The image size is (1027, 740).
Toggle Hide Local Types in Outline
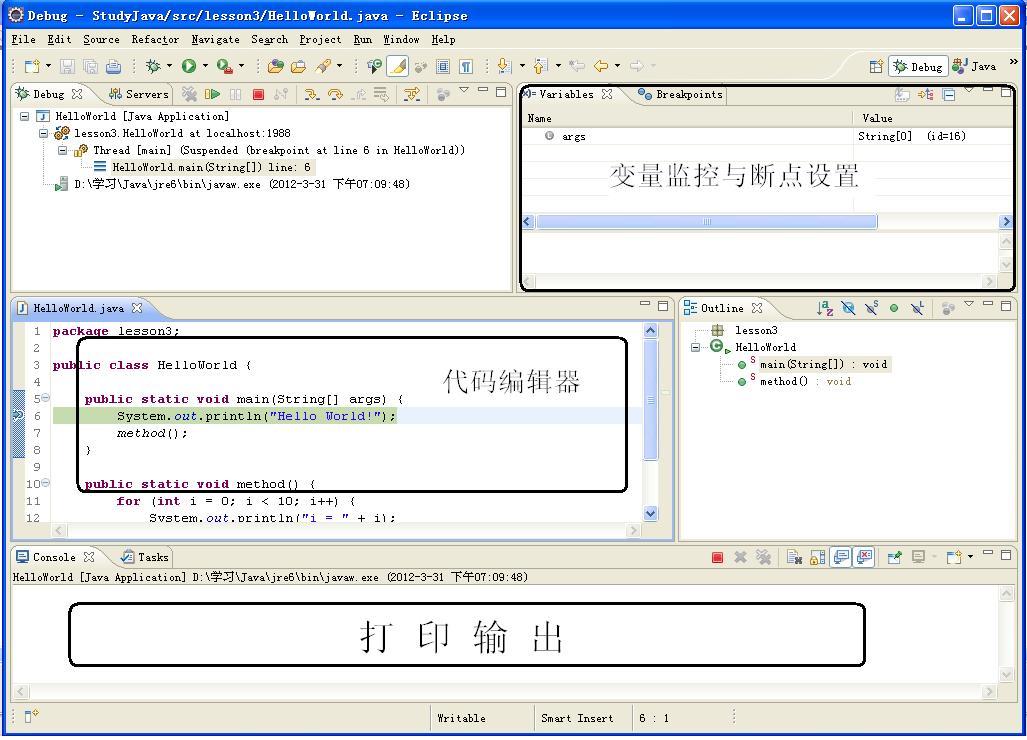[917, 308]
